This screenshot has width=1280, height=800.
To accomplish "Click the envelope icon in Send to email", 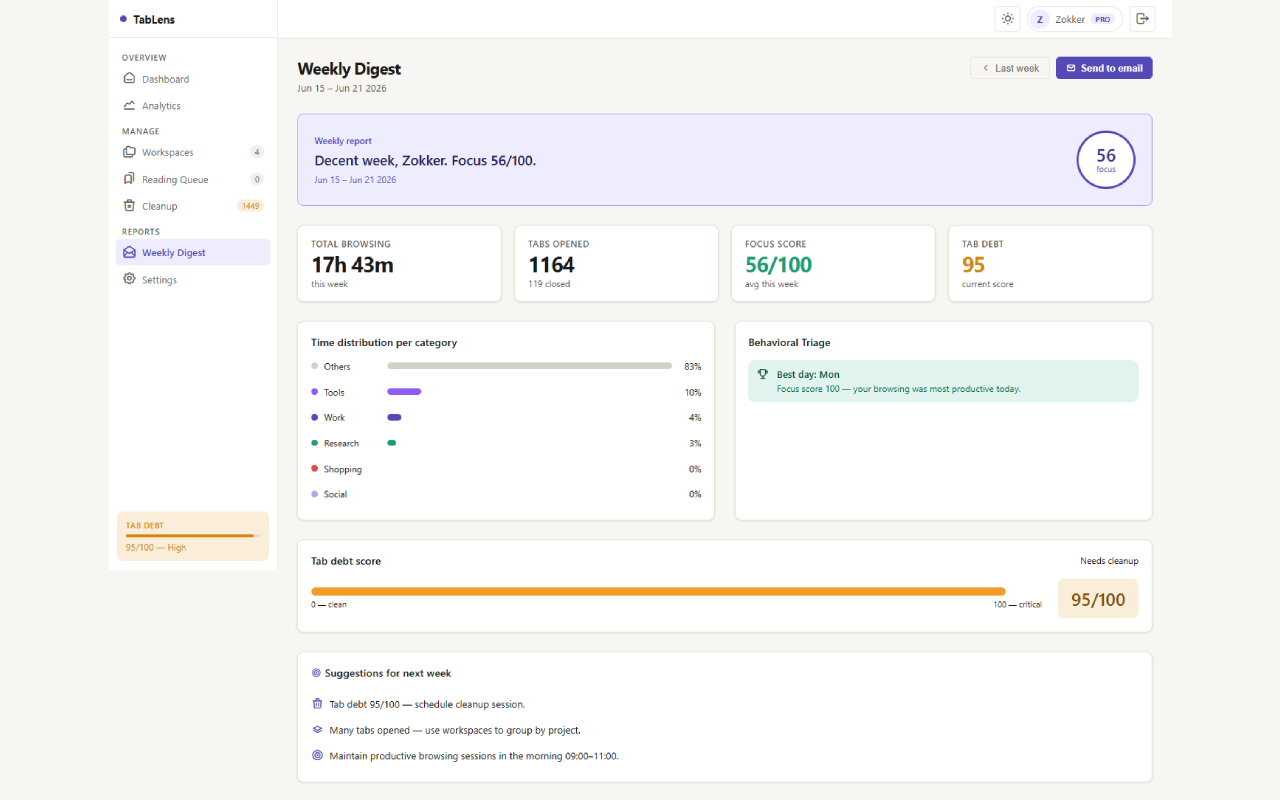I will coord(1071,68).
